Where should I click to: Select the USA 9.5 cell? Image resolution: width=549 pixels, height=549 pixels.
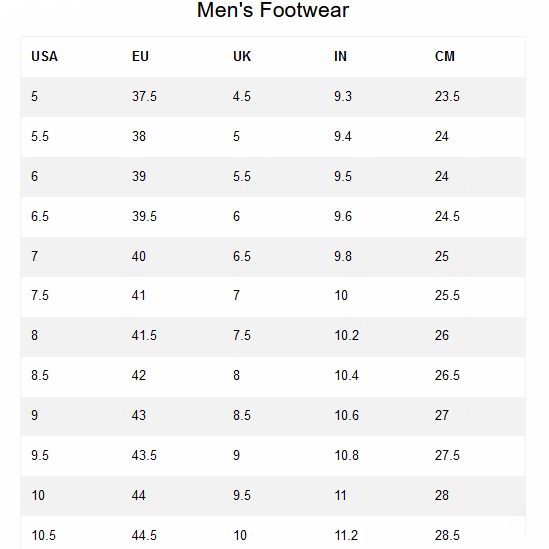(40, 455)
